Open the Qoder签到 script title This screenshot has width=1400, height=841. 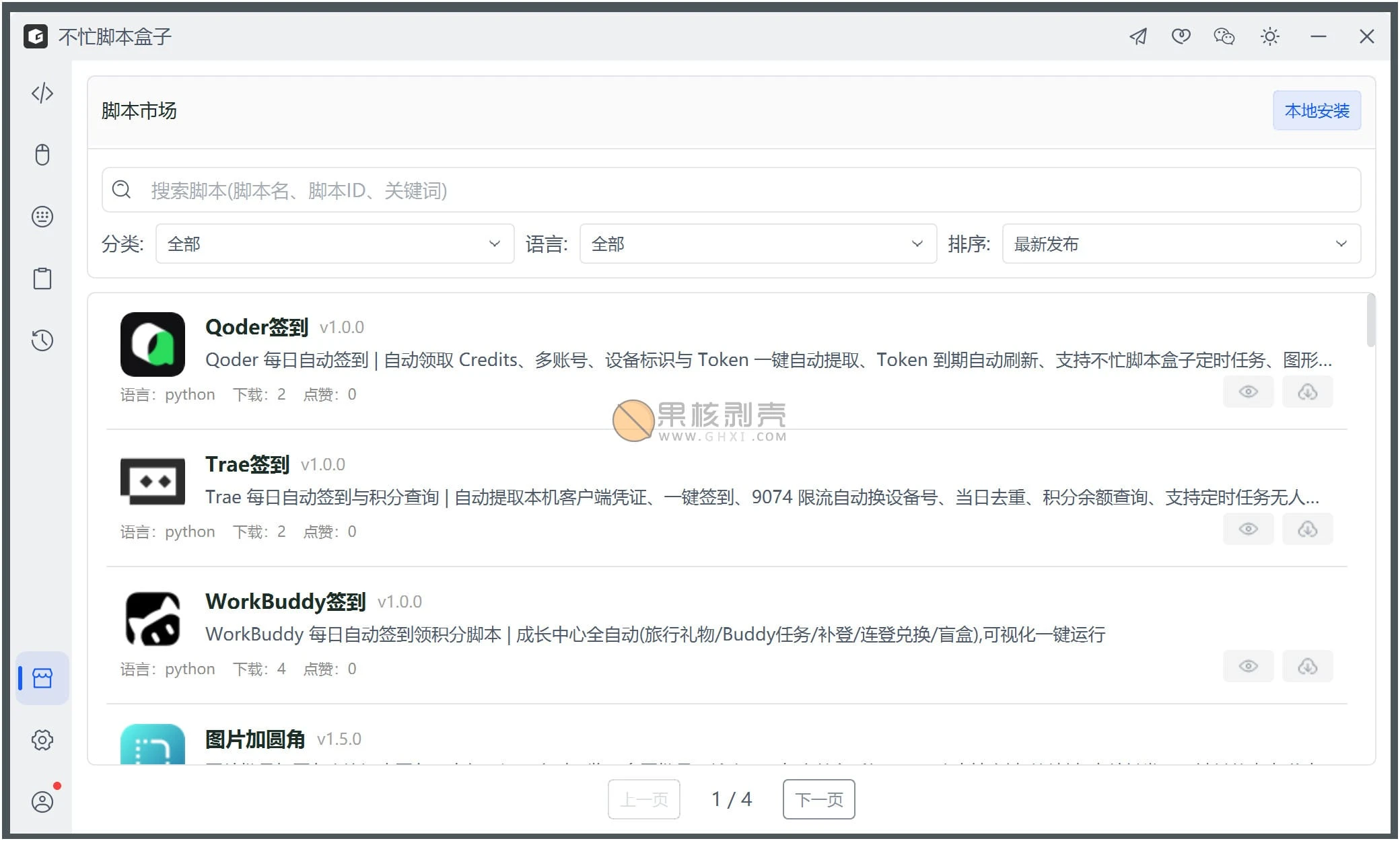tap(256, 327)
